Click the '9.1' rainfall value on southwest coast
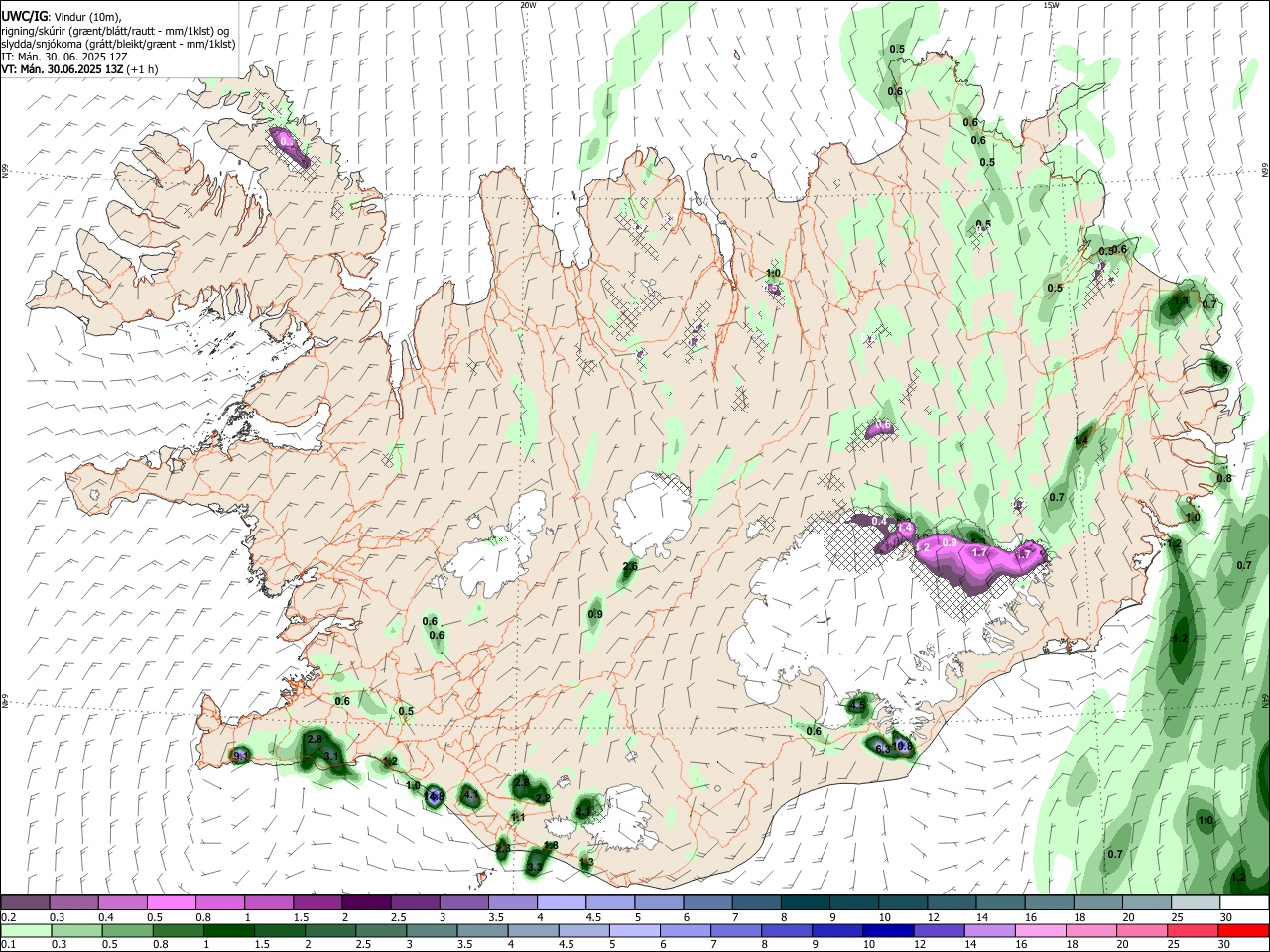Image resolution: width=1270 pixels, height=952 pixels. pyautogui.click(x=239, y=756)
